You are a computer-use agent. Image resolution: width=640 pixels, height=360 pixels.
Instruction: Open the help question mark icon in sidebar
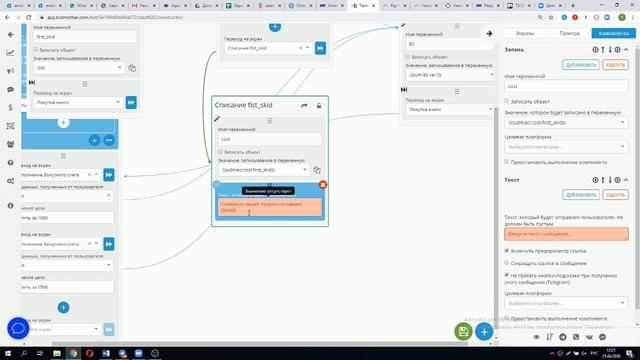pos(11,162)
